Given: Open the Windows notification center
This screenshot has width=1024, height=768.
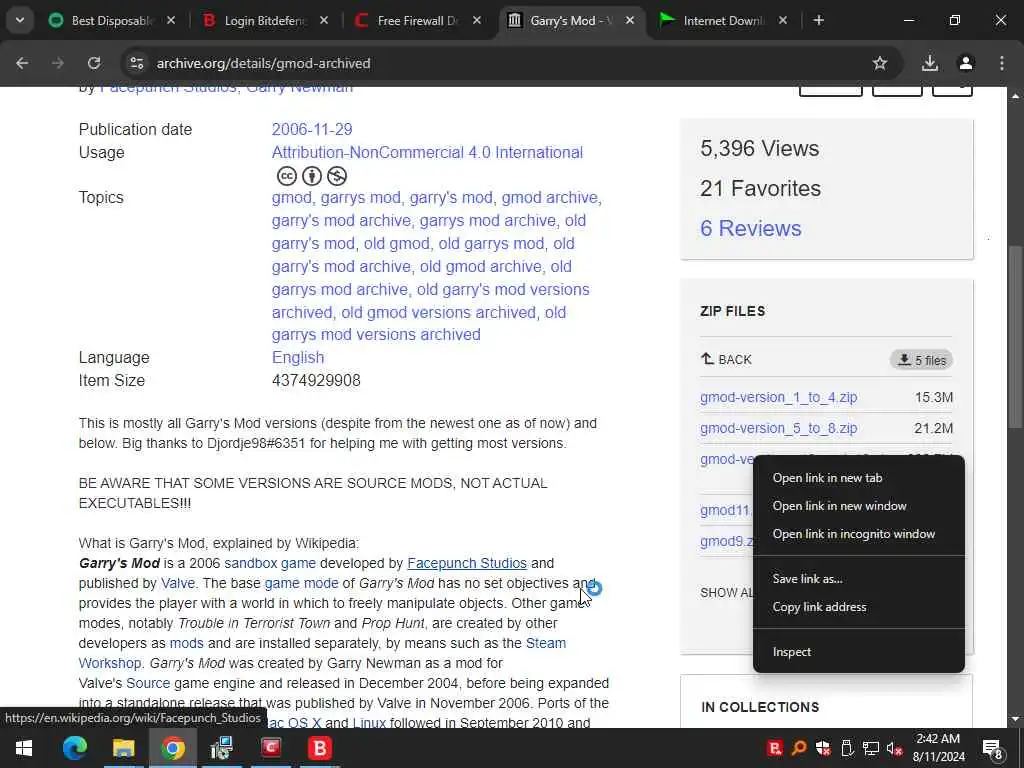Looking at the screenshot, I should pos(993,749).
